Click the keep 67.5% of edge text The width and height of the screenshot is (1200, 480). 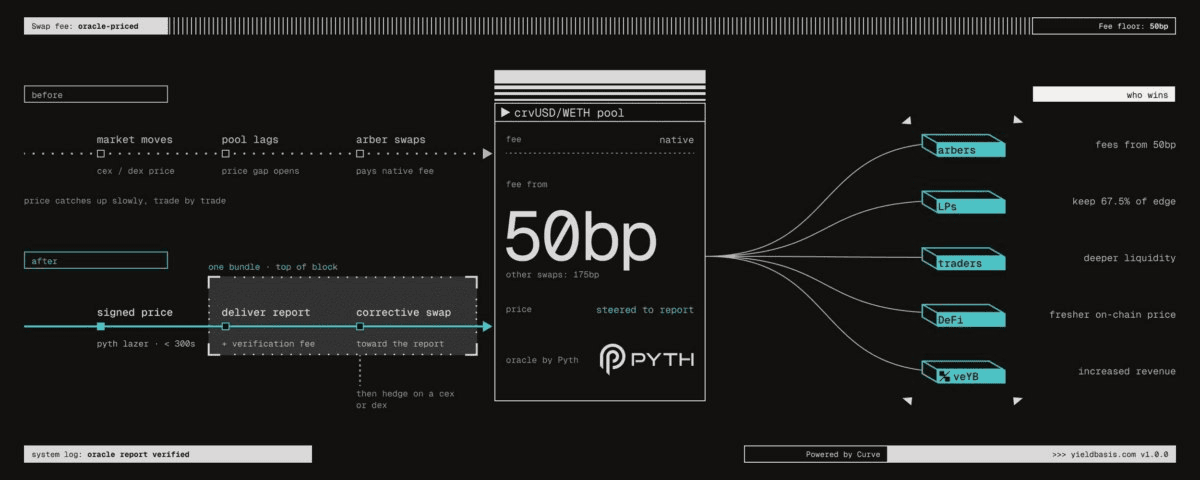[x=1124, y=201]
